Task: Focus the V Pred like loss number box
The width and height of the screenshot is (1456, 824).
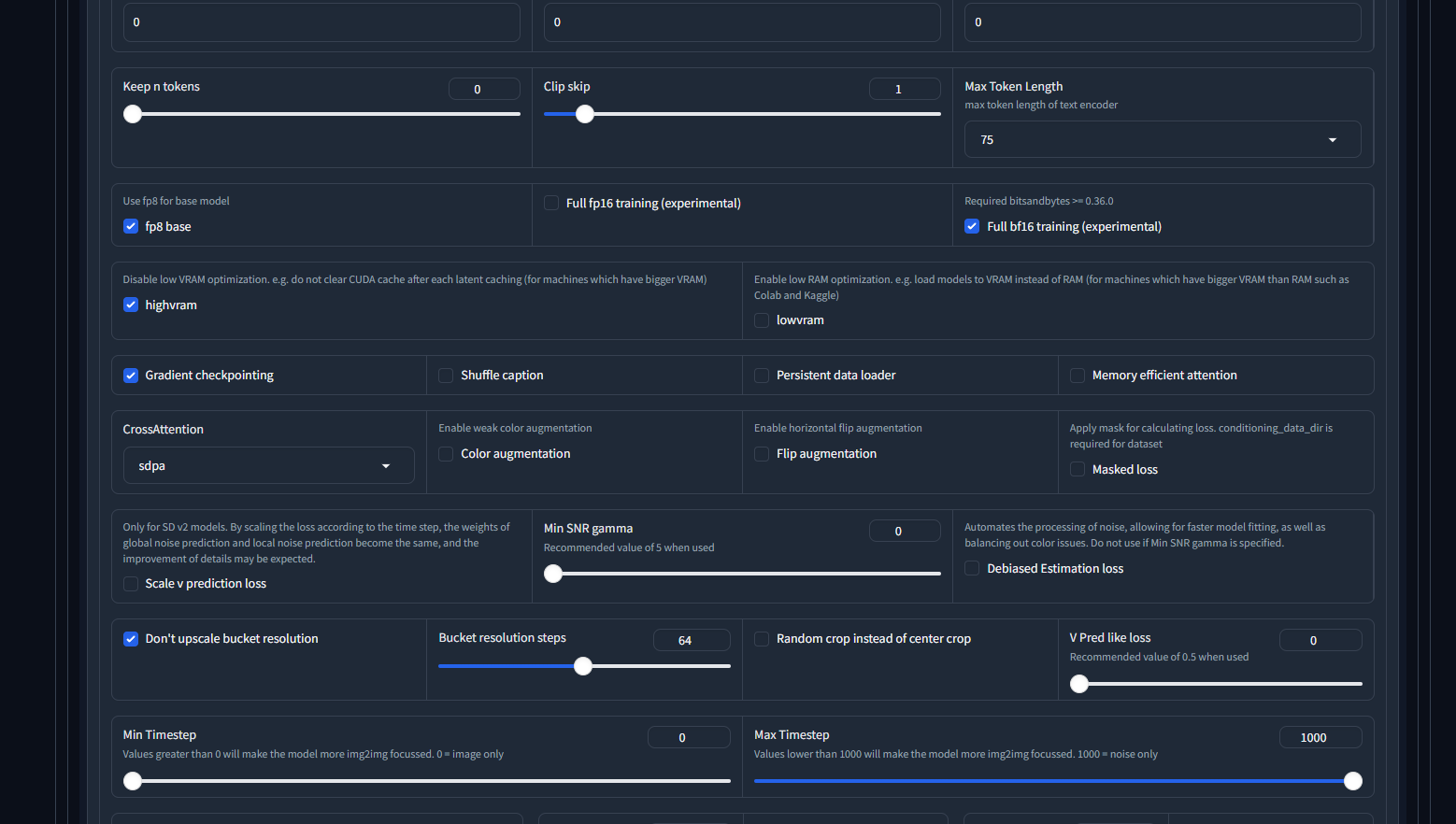Action: click(x=1320, y=640)
